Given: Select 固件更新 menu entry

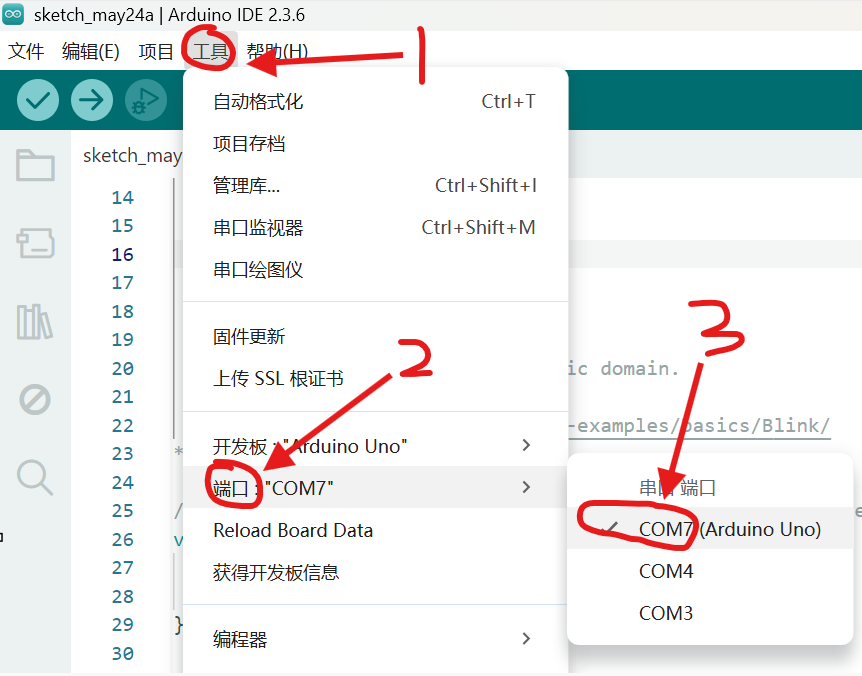Looking at the screenshot, I should click(x=375, y=336).
